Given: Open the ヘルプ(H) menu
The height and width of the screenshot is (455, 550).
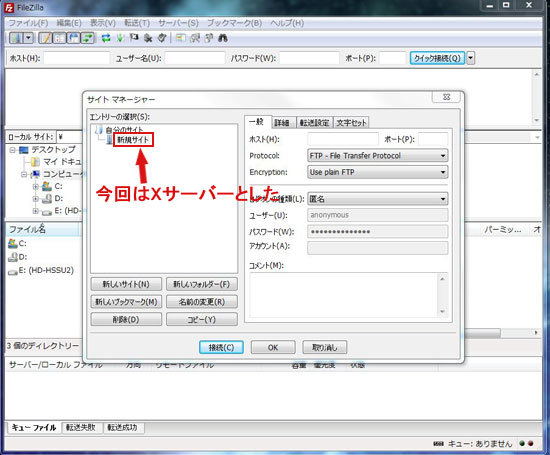Looking at the screenshot, I should 287,23.
